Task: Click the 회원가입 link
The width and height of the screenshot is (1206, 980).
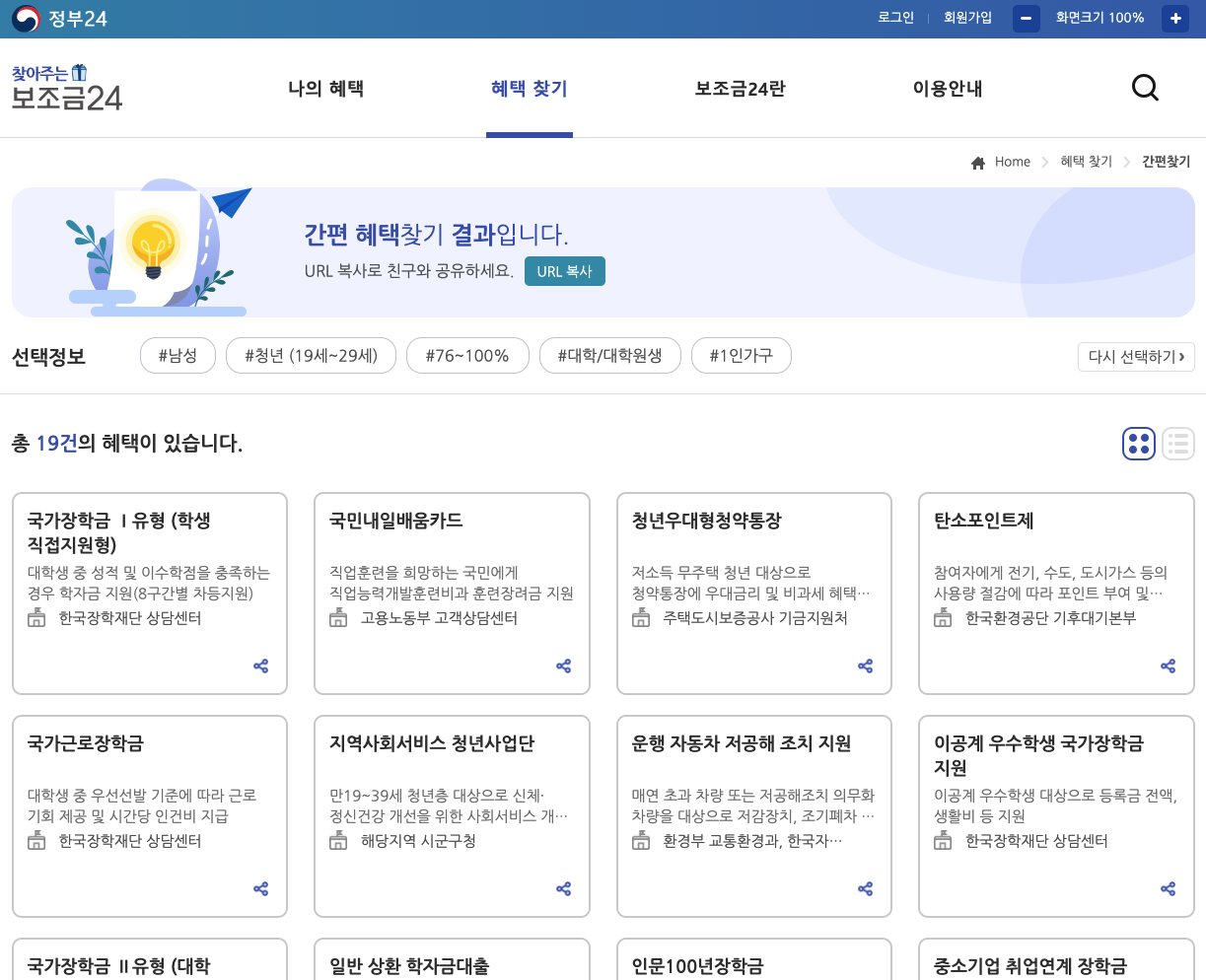Action: click(x=967, y=18)
